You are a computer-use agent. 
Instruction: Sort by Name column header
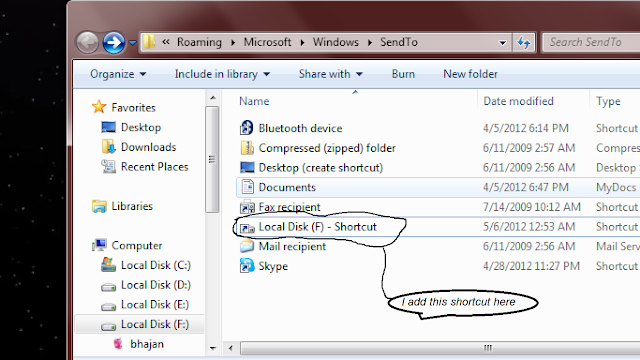pos(254,101)
